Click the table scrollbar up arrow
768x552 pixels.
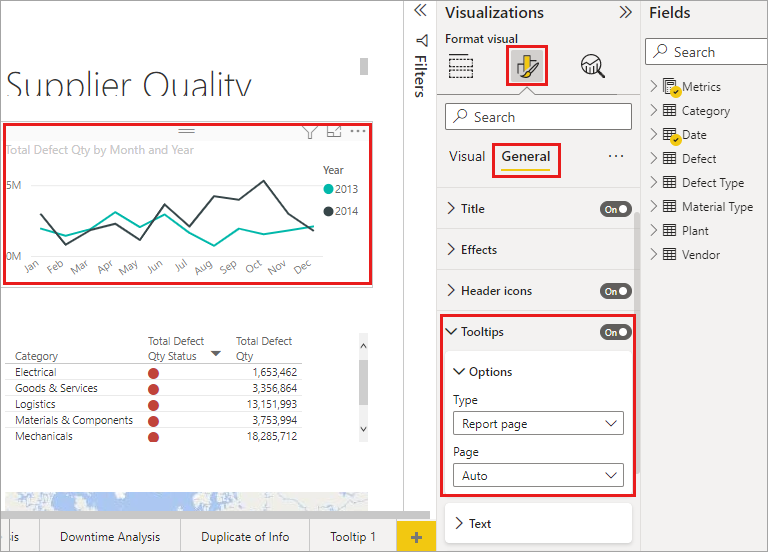coord(363,346)
